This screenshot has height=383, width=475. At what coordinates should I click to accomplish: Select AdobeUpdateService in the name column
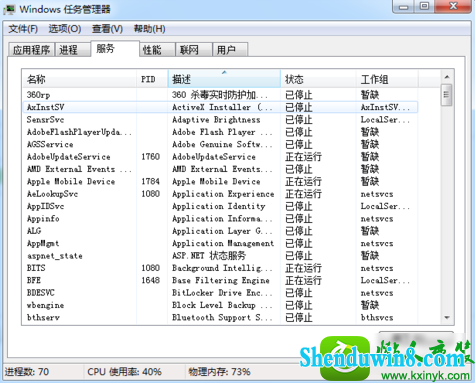[68, 157]
